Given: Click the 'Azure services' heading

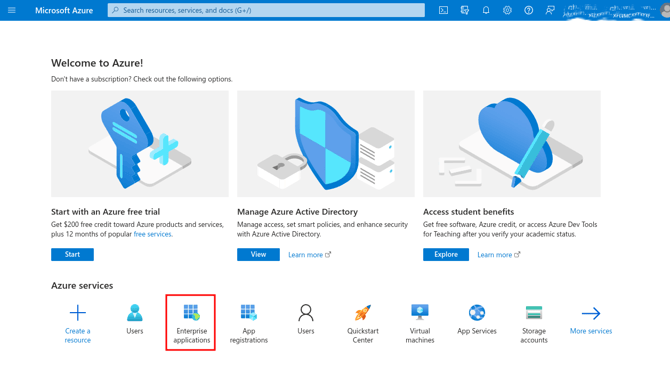Looking at the screenshot, I should [x=82, y=285].
